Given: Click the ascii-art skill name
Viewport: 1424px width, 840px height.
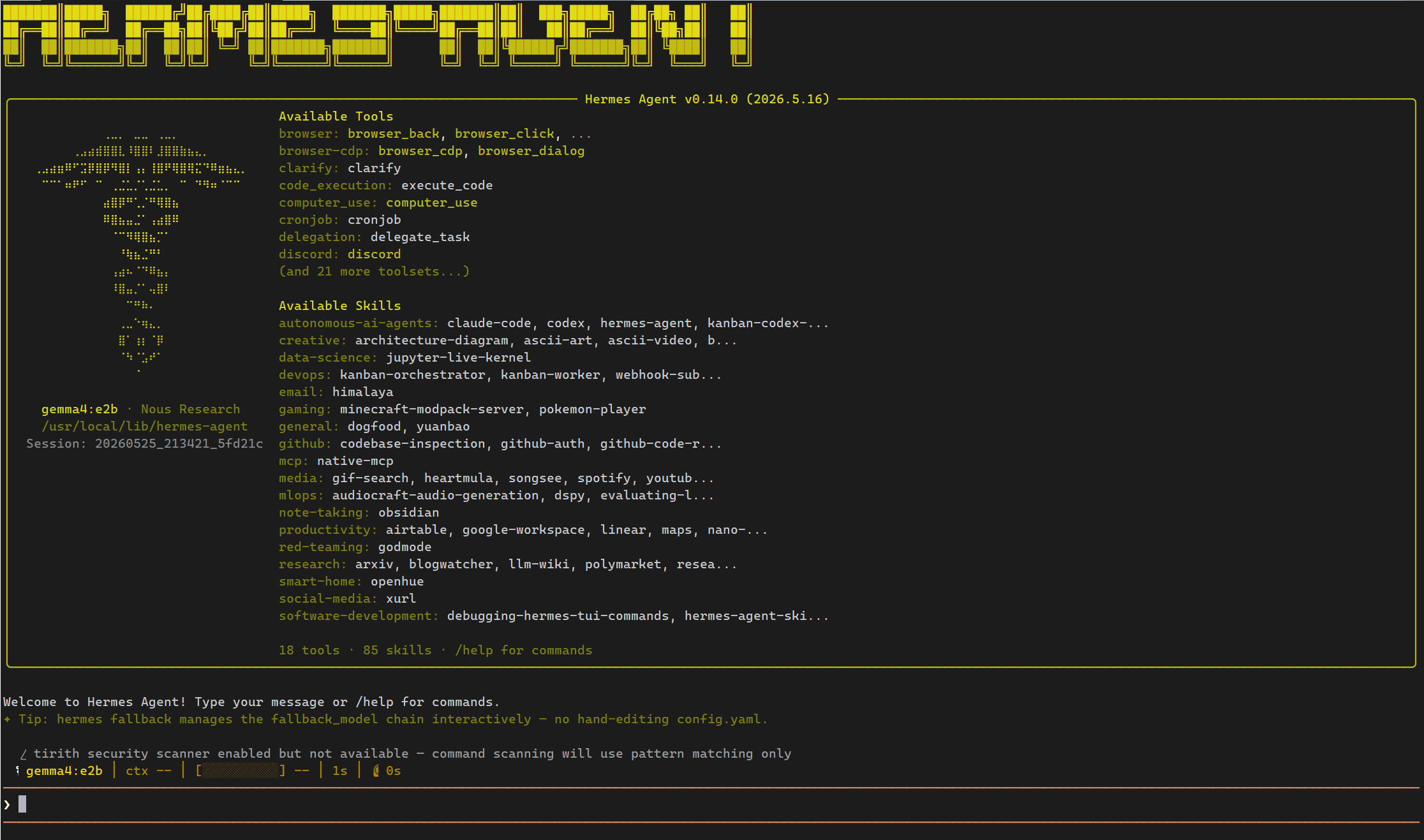Looking at the screenshot, I should pos(558,340).
